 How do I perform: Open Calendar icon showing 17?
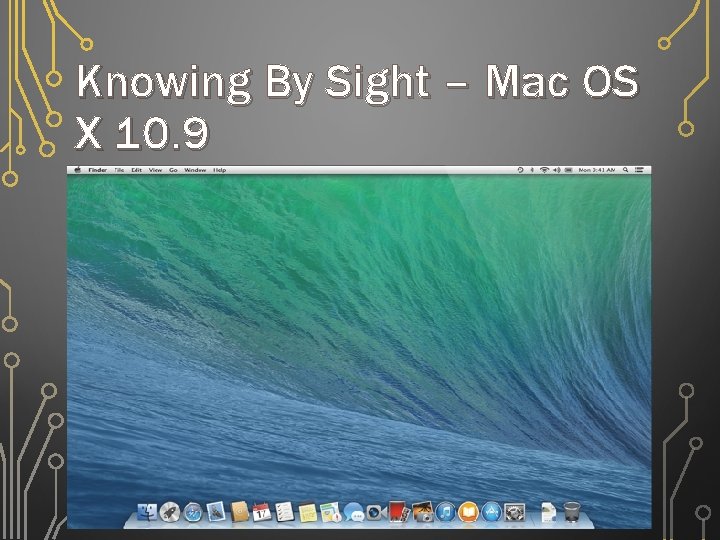[x=262, y=512]
